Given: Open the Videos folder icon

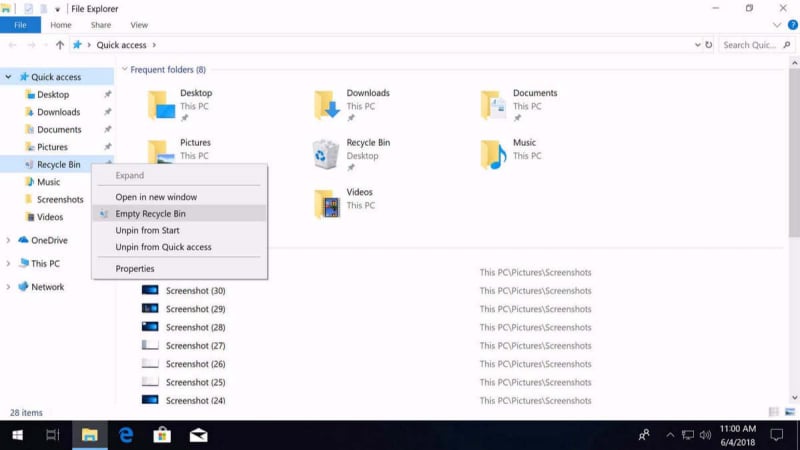Looking at the screenshot, I should pyautogui.click(x=326, y=203).
